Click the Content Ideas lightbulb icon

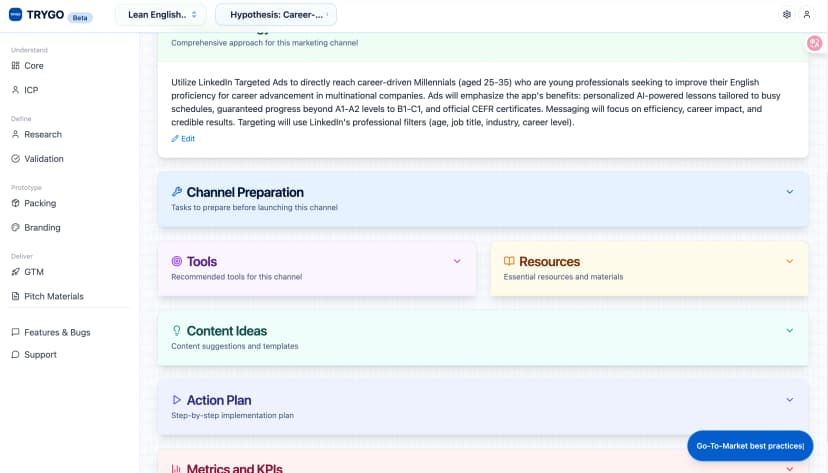coord(177,331)
